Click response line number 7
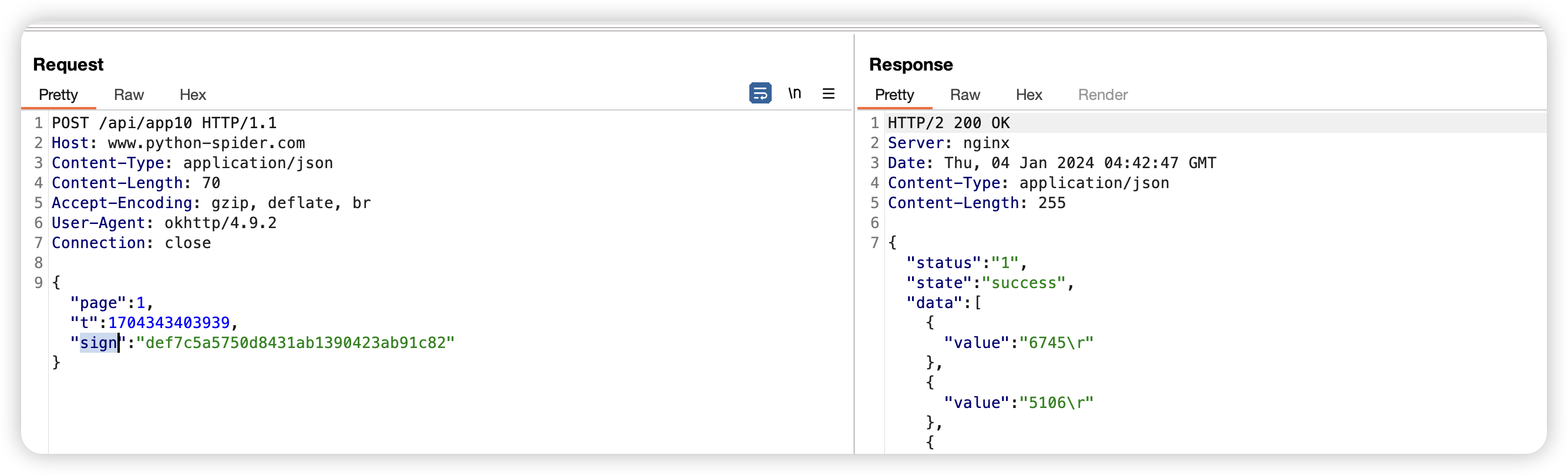1568x475 pixels. click(x=874, y=243)
